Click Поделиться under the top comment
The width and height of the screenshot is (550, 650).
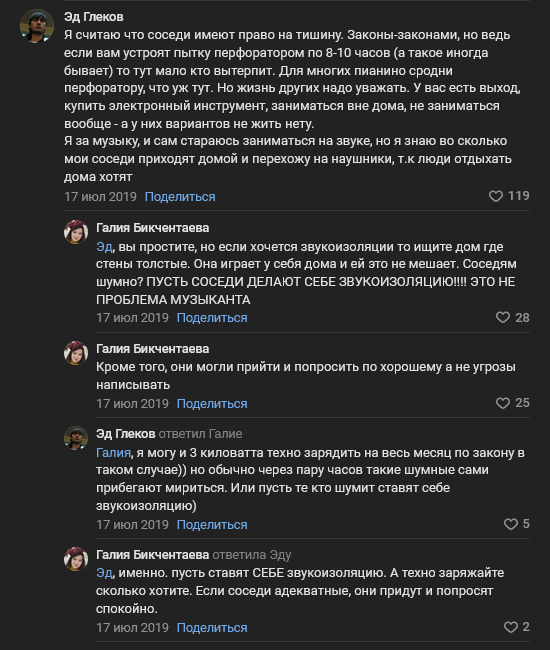pyautogui.click(x=180, y=196)
